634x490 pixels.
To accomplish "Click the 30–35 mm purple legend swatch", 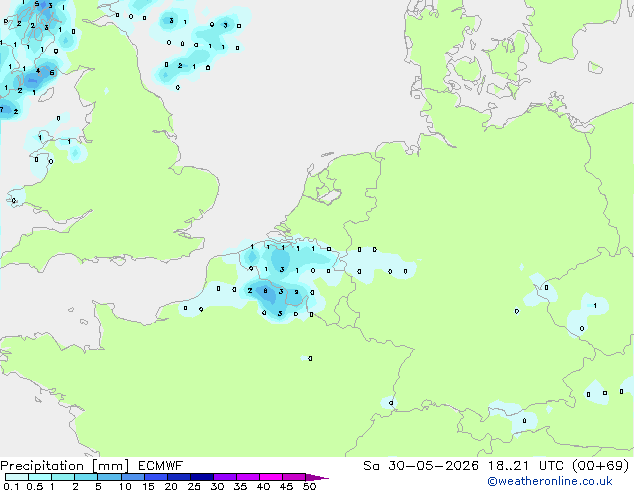I will click(225, 477).
